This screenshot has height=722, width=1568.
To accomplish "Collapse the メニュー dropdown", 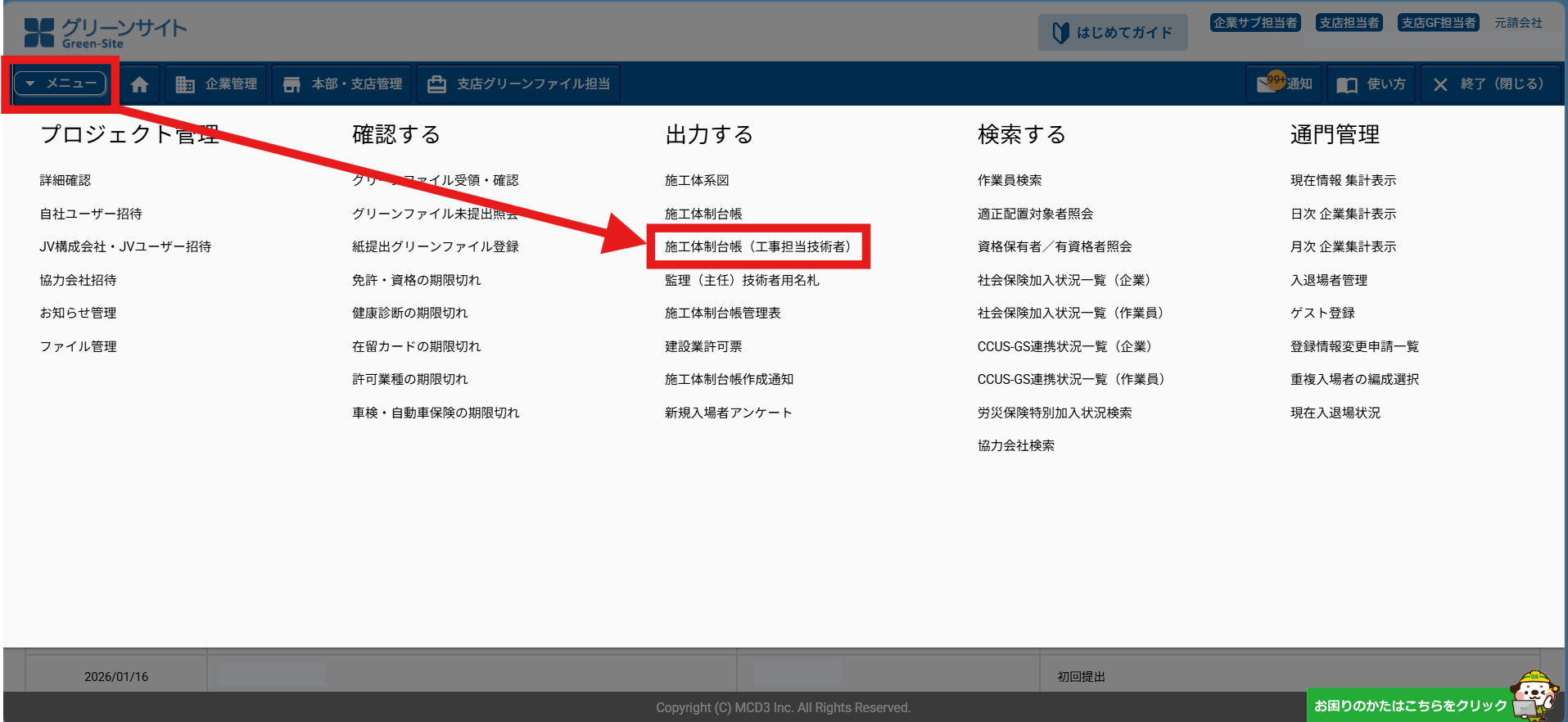I will click(x=61, y=83).
